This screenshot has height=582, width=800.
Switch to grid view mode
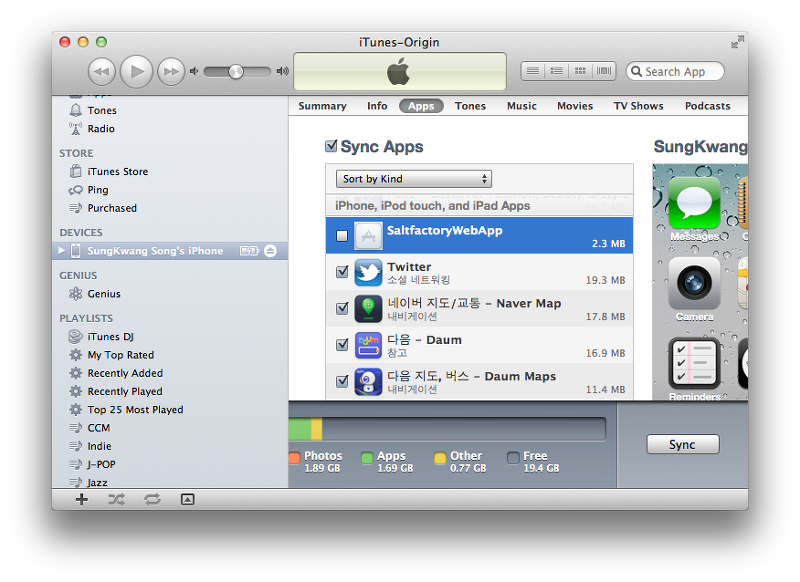click(580, 71)
